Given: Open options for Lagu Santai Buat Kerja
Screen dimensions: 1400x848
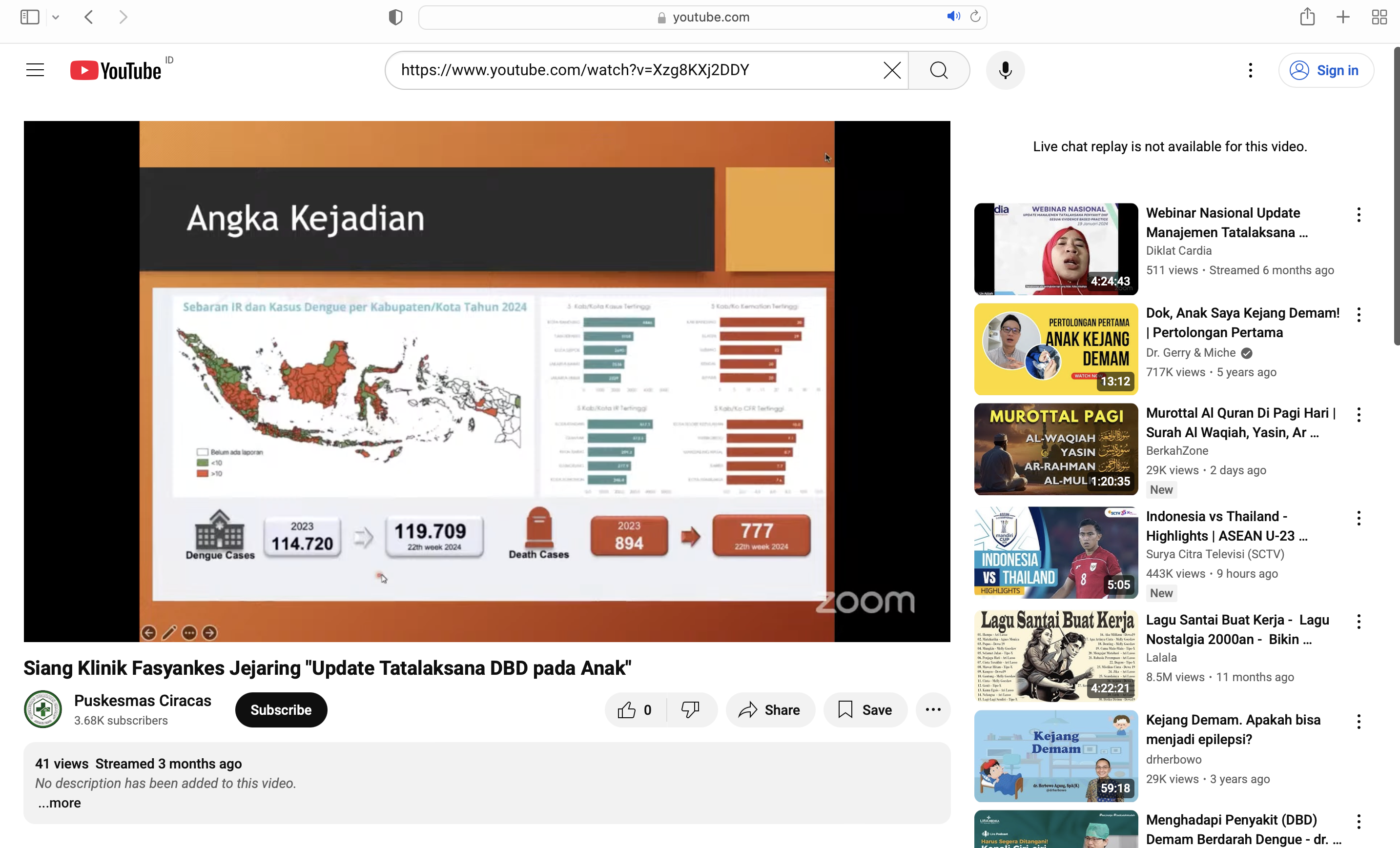Looking at the screenshot, I should point(1359,621).
